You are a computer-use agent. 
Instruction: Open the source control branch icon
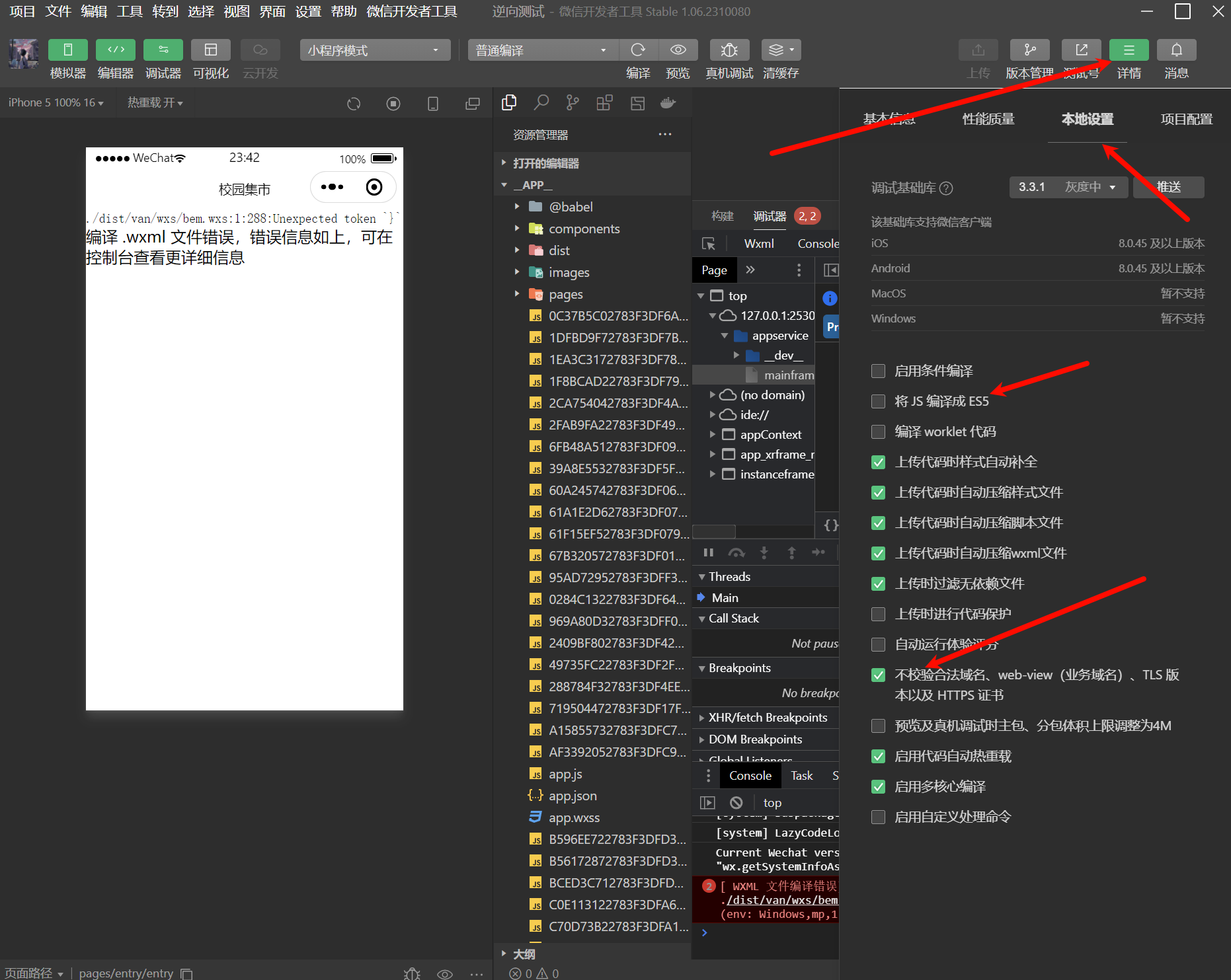coord(573,102)
